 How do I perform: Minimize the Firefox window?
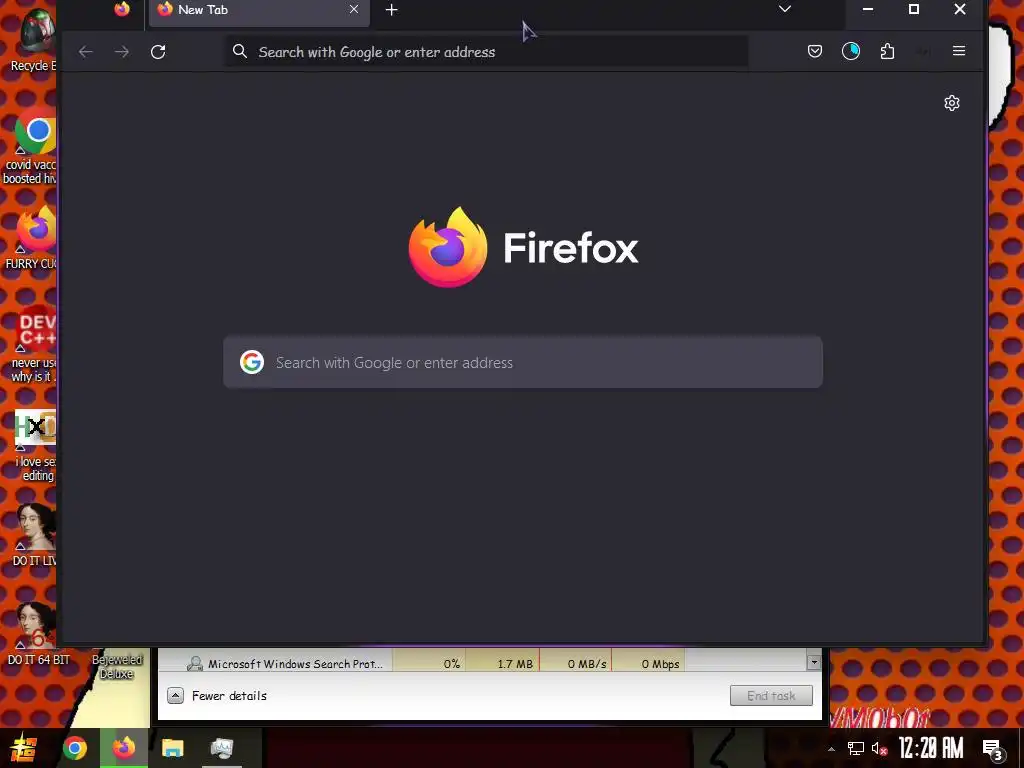point(868,9)
